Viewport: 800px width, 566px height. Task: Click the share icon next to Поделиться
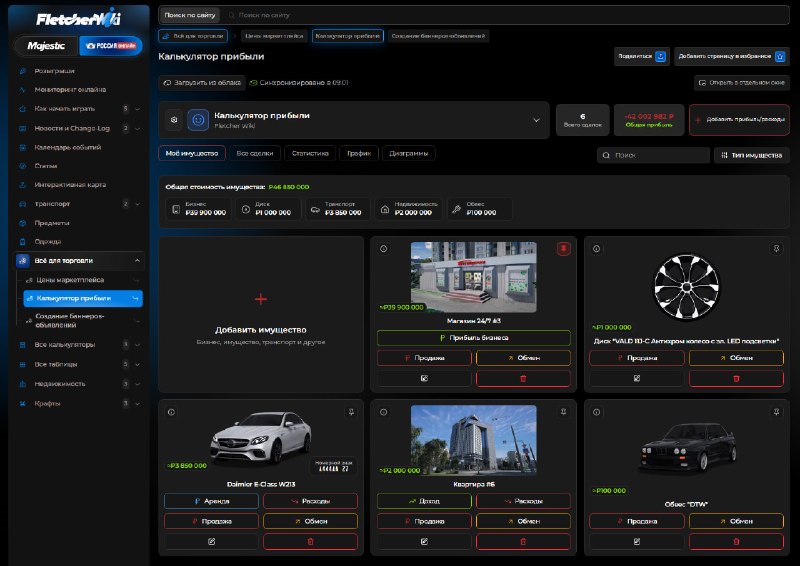click(x=660, y=56)
